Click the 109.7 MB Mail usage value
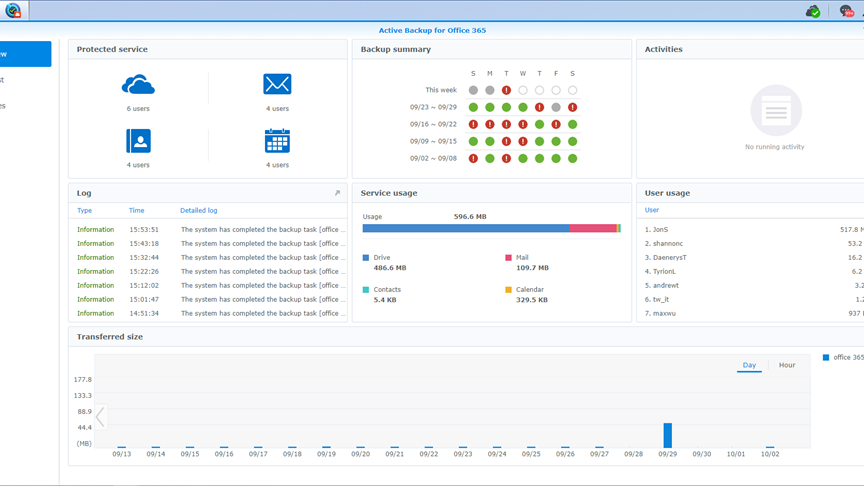This screenshot has width=864, height=486. pyautogui.click(x=532, y=268)
